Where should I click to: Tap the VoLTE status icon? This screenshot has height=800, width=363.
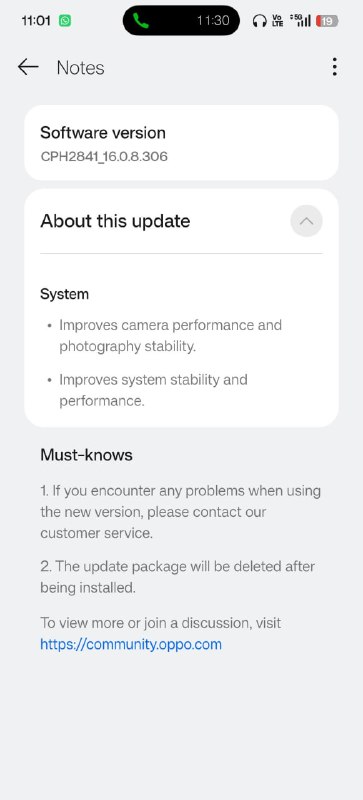click(x=277, y=21)
